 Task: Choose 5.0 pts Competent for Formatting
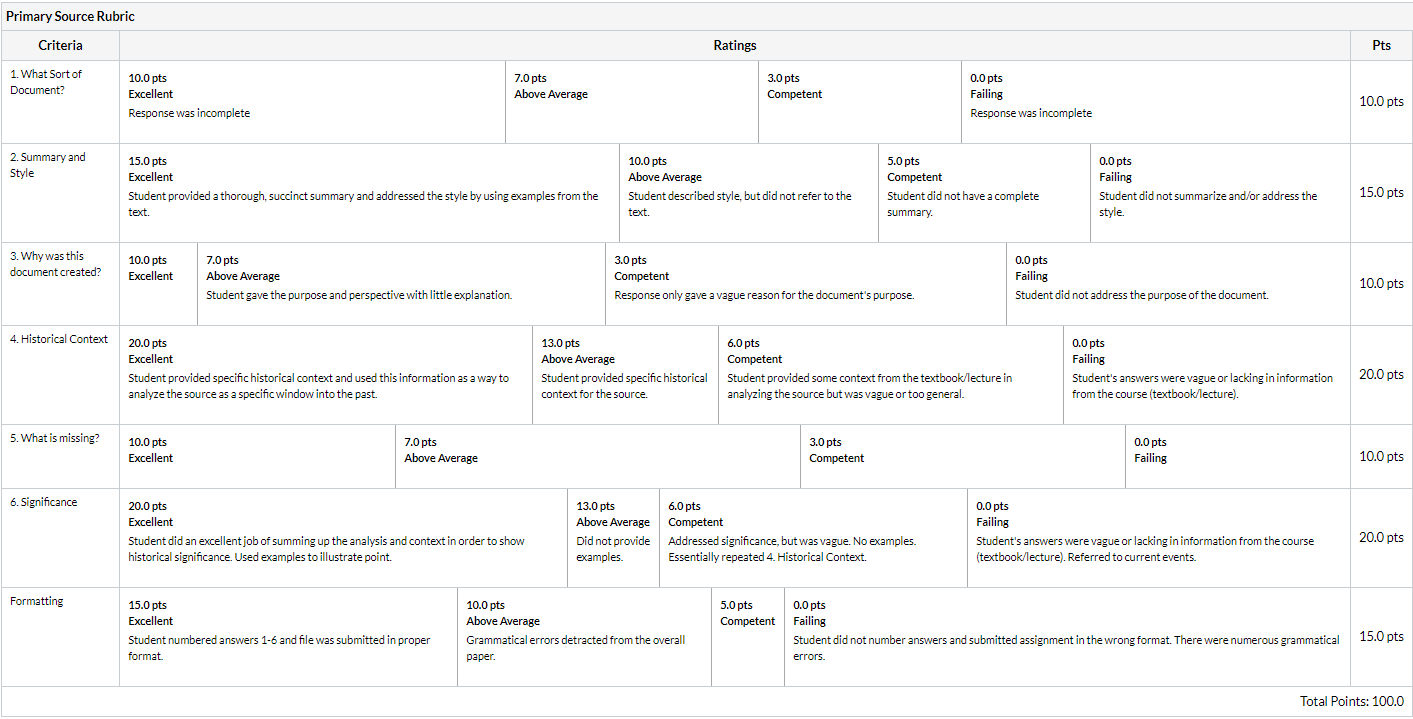pos(748,637)
